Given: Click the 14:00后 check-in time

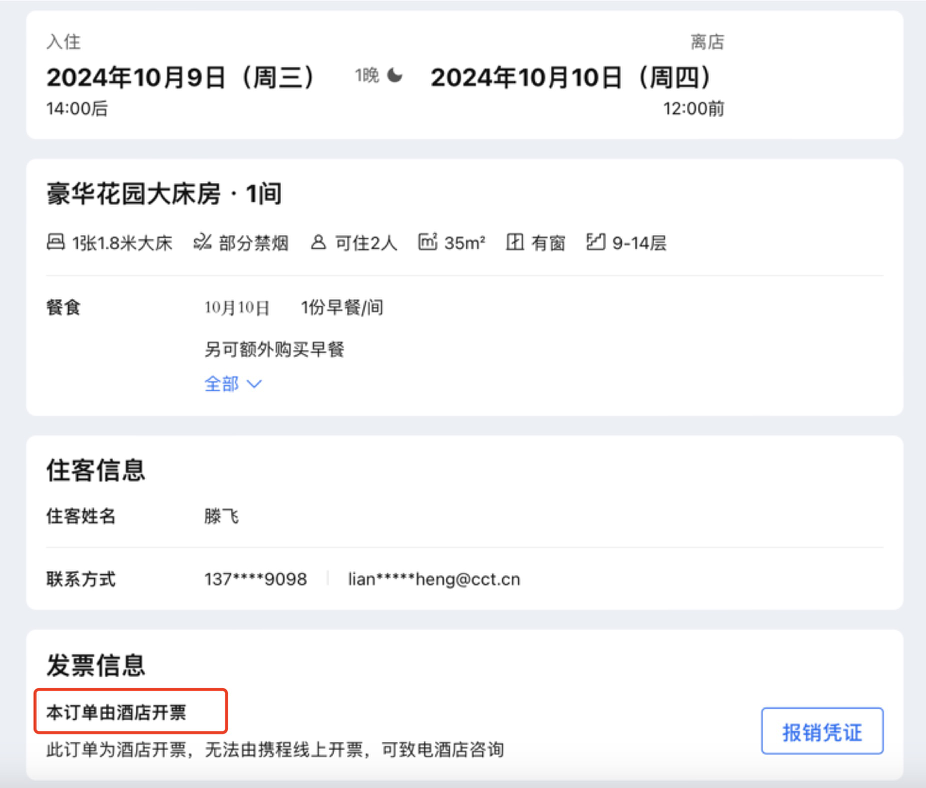Looking at the screenshot, I should click(x=77, y=109).
